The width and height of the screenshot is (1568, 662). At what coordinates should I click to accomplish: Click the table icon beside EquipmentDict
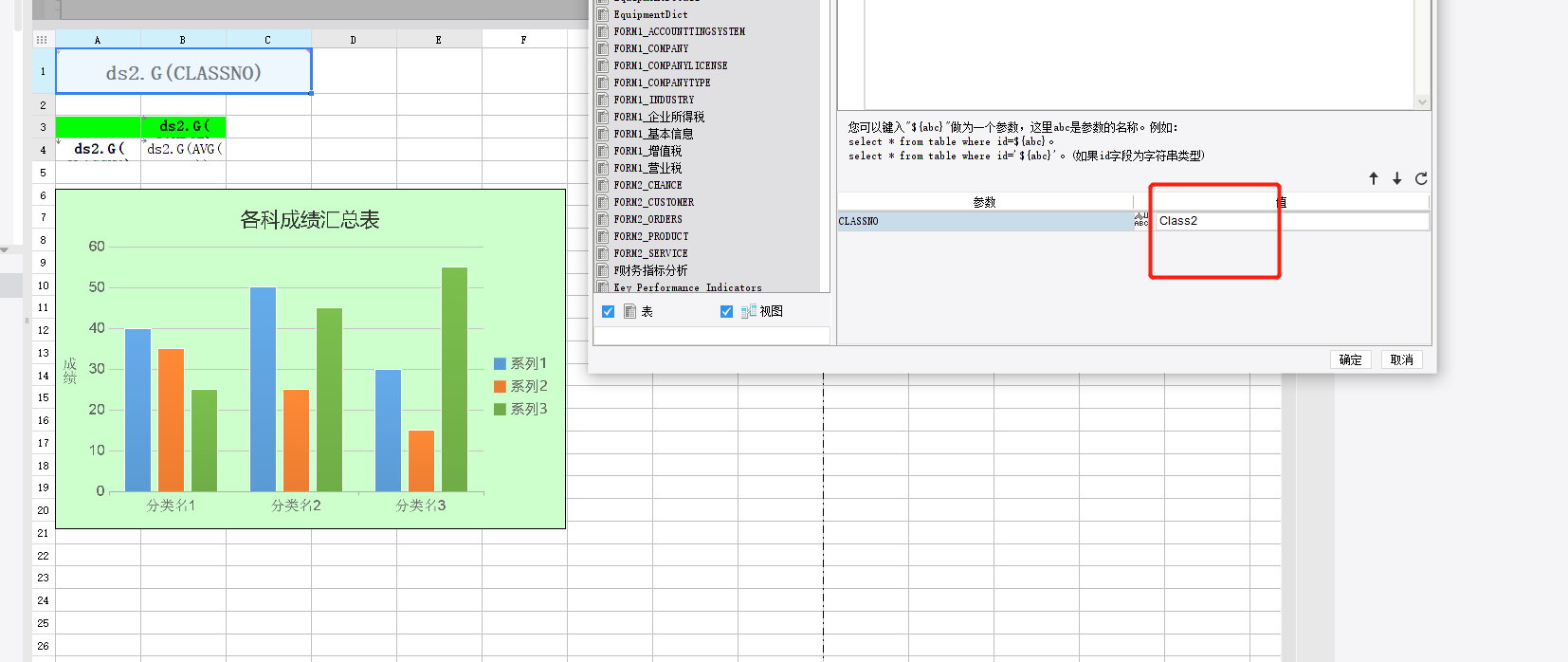coord(603,14)
